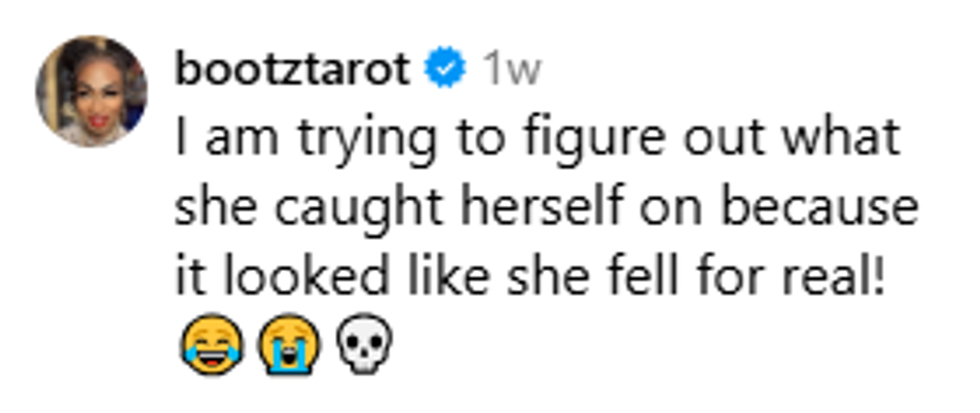The height and width of the screenshot is (413, 980).
Task: Click the bootztarot username
Action: (x=292, y=70)
